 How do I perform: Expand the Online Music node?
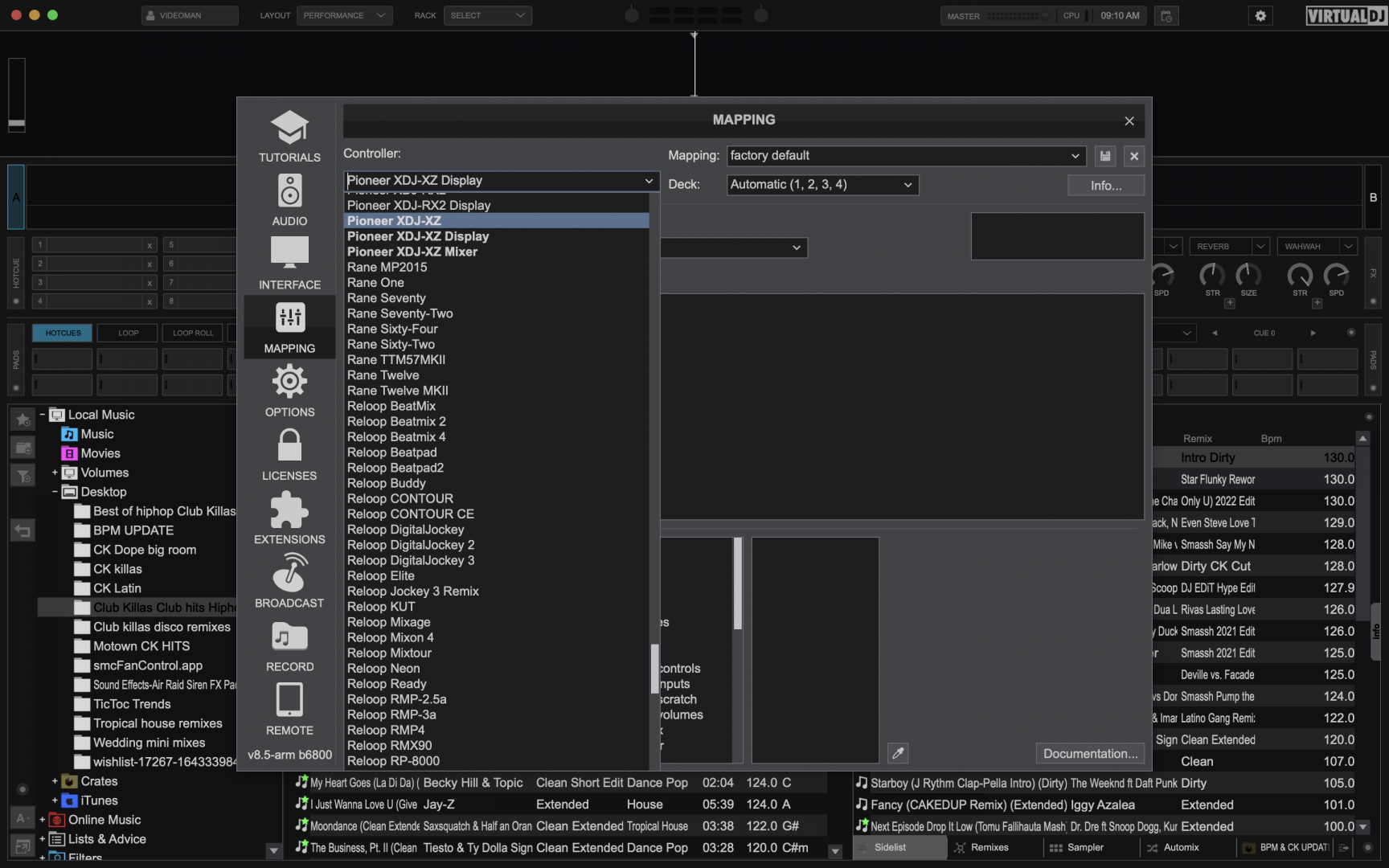click(42, 820)
